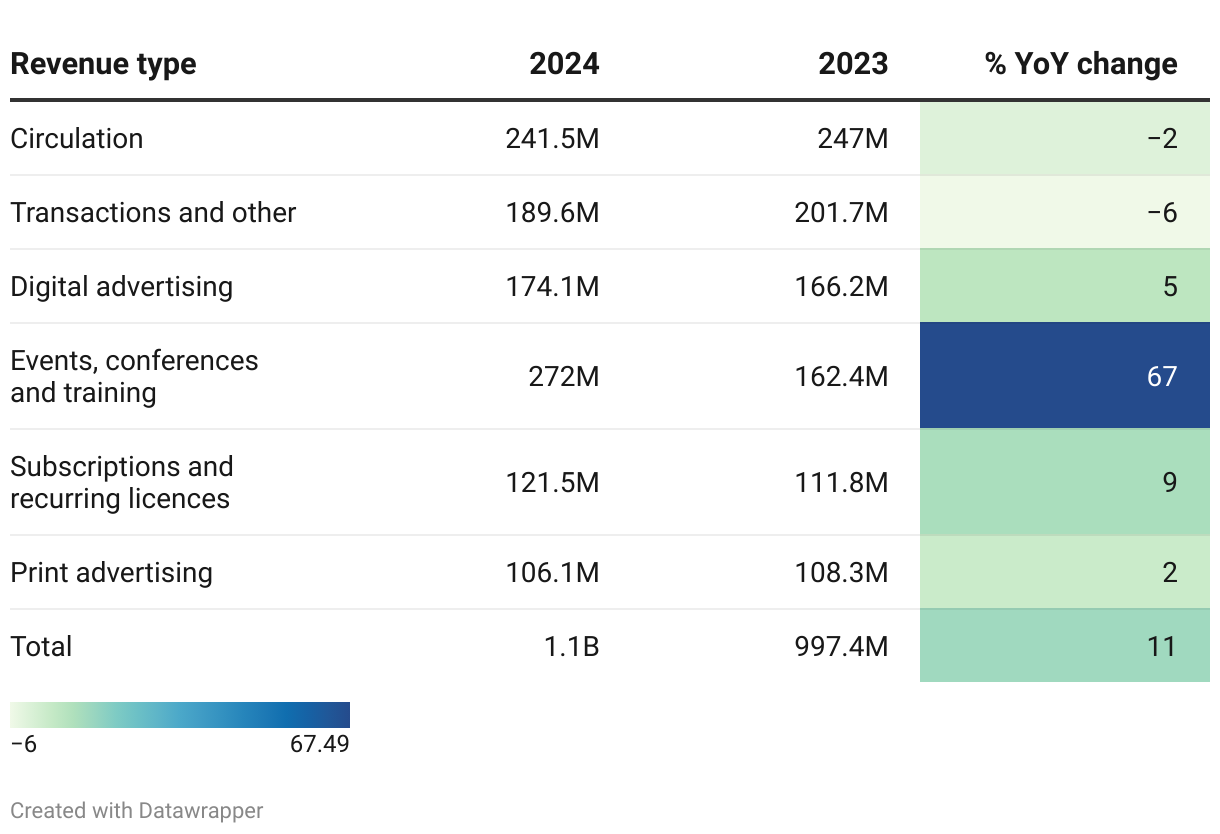The height and width of the screenshot is (834, 1220).
Task: Click 'Events, conferences and training' label
Action: pyautogui.click(x=134, y=376)
